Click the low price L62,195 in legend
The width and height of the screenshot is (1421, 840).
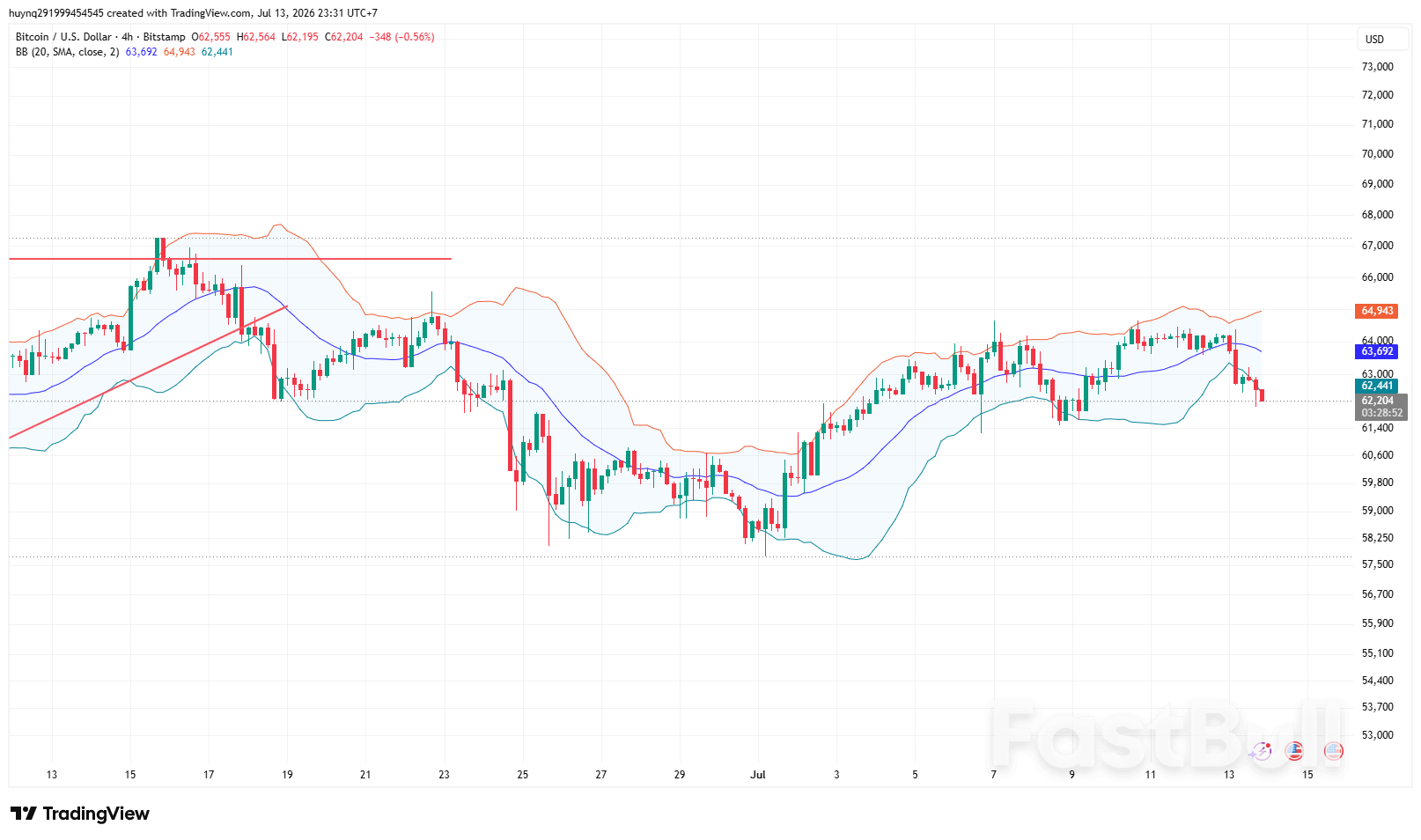(x=300, y=37)
